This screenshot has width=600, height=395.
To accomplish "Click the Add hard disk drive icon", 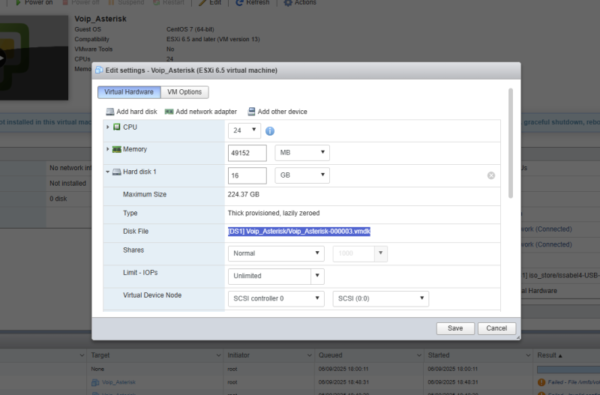I will pyautogui.click(x=110, y=112).
